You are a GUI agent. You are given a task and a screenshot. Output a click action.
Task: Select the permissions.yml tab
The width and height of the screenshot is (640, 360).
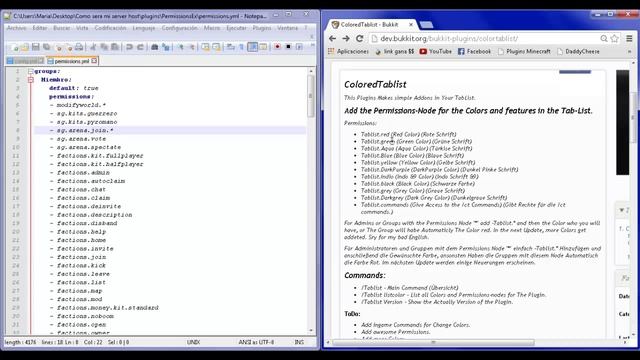[71, 61]
